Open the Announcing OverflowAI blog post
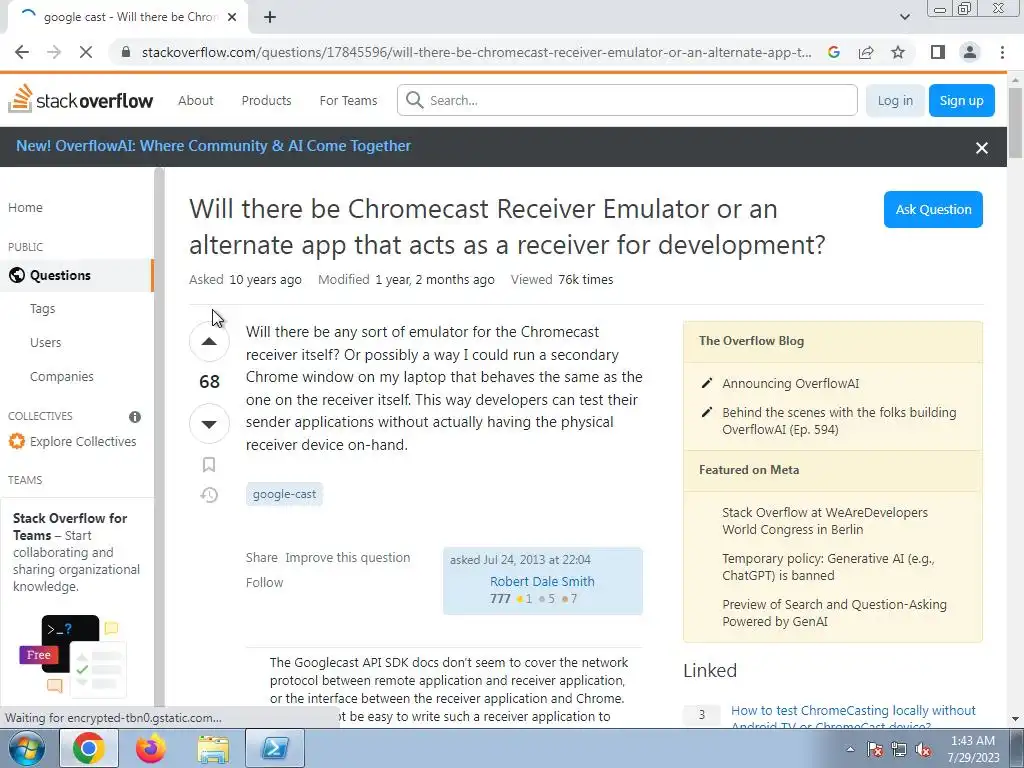 [x=790, y=384]
